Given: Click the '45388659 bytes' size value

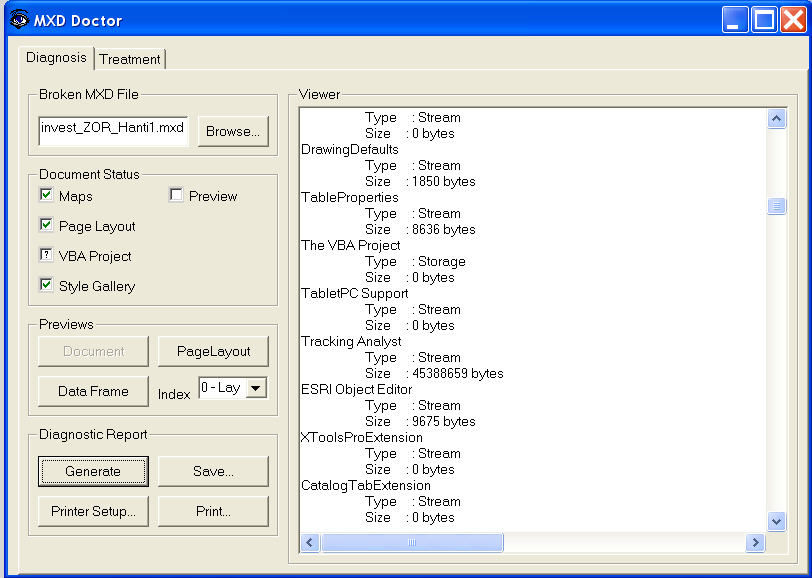Looking at the screenshot, I should [458, 373].
